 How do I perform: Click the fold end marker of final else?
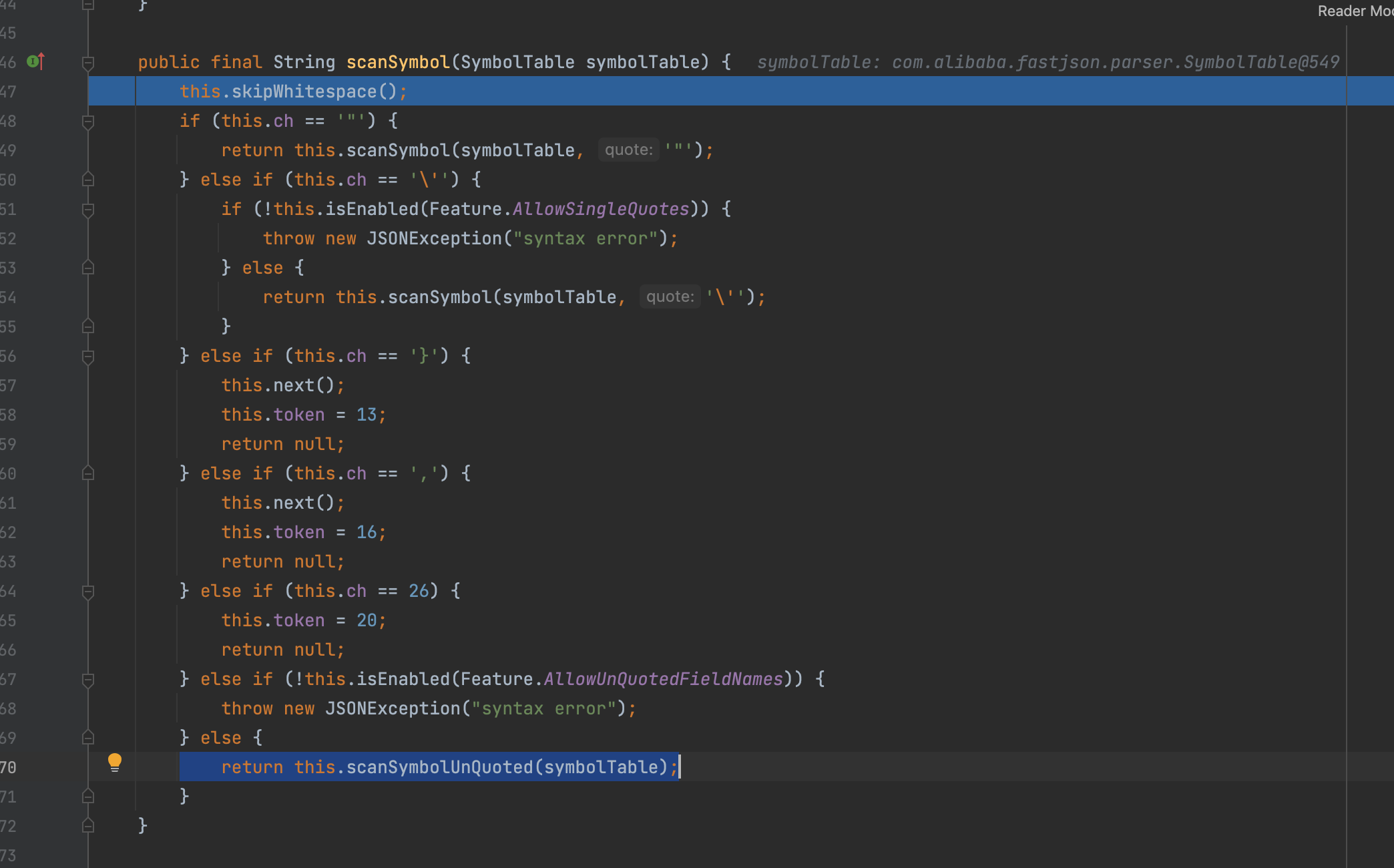click(87, 797)
